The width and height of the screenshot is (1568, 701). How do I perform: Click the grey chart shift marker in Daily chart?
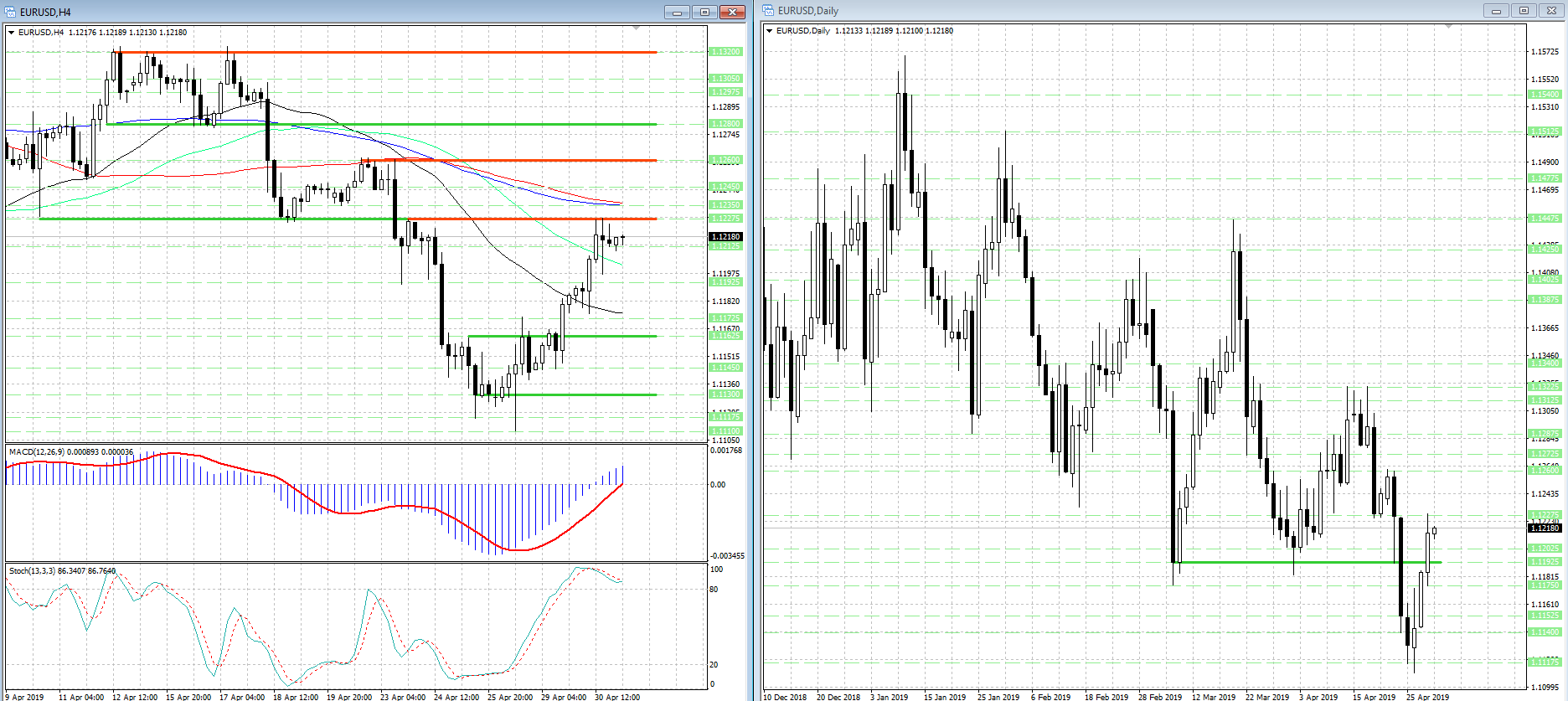1448,27
